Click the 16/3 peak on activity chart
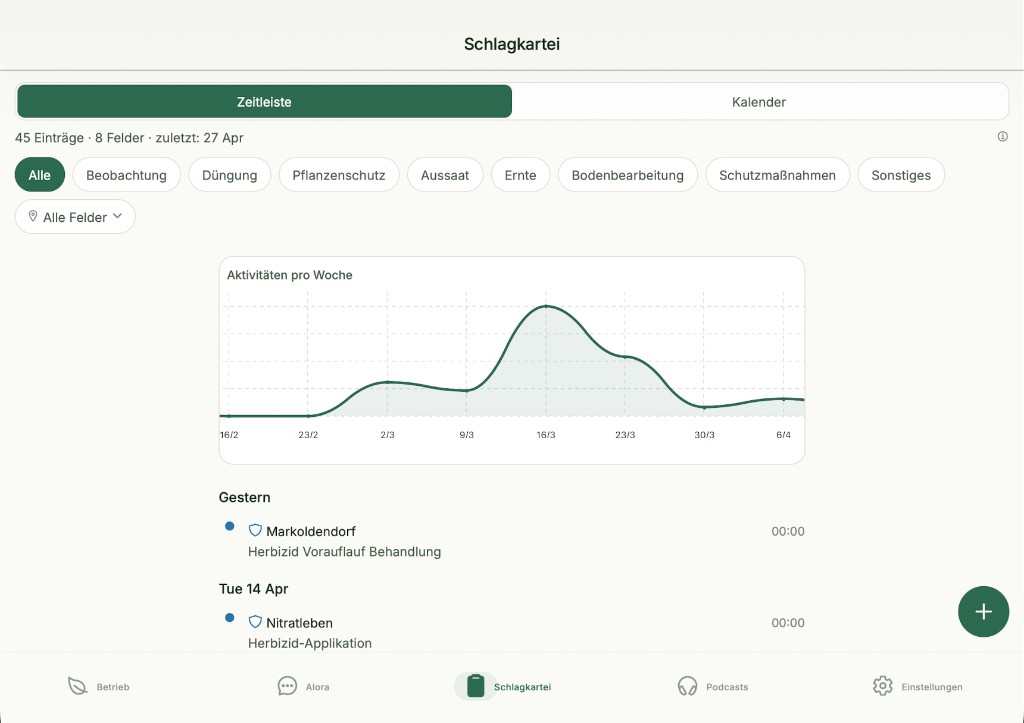This screenshot has width=1024, height=723. (x=546, y=307)
